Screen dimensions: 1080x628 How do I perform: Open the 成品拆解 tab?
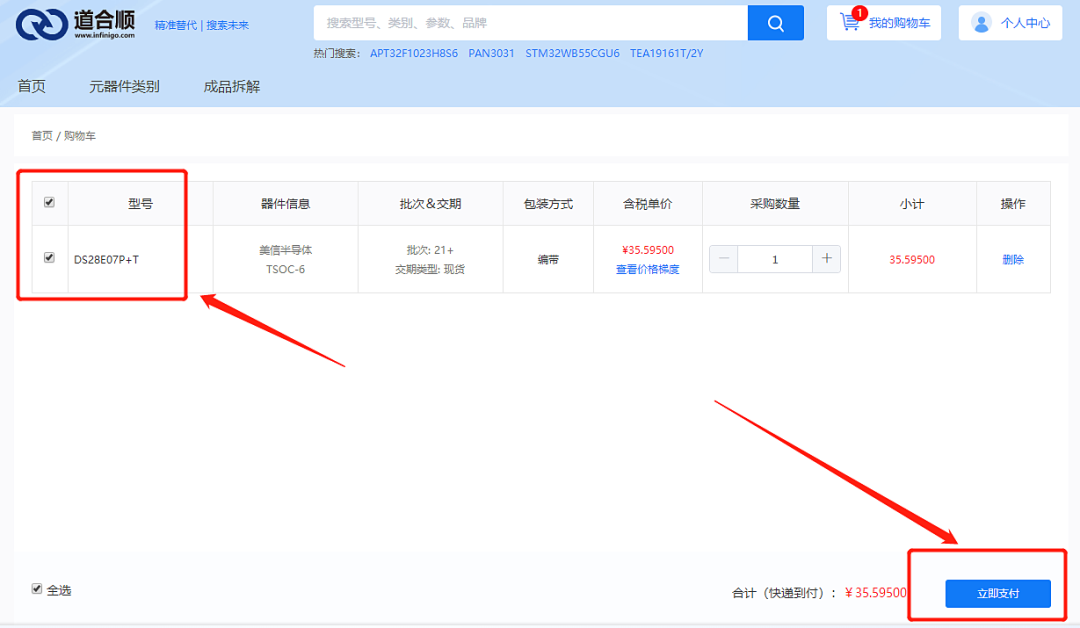[231, 86]
